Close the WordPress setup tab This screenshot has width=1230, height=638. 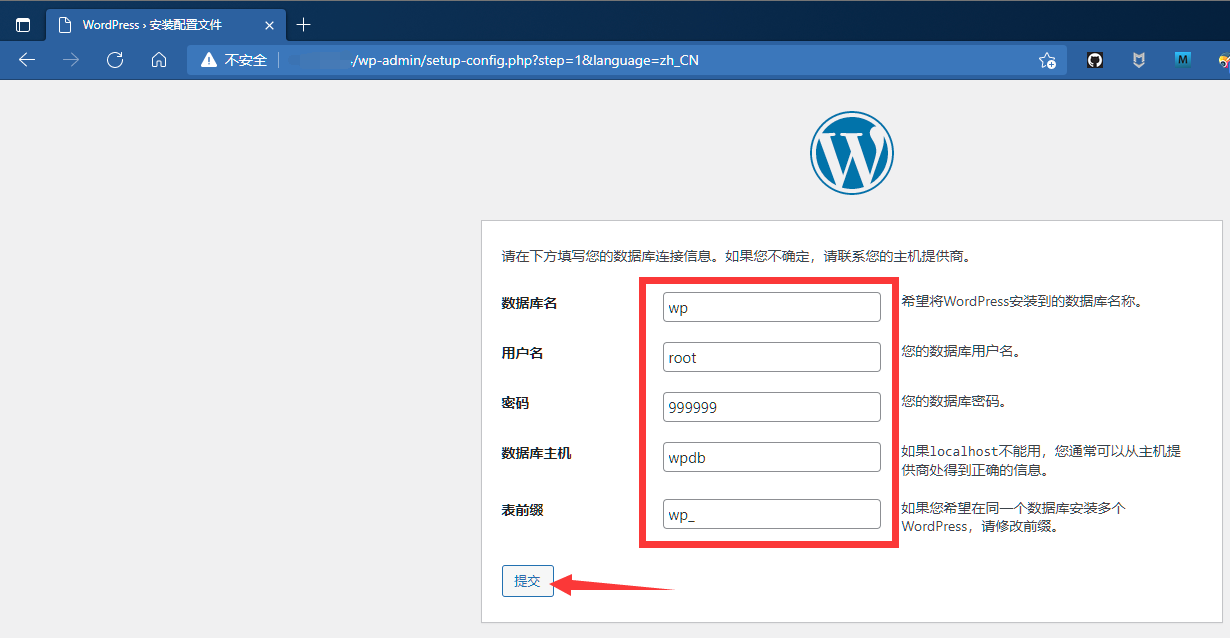[269, 25]
